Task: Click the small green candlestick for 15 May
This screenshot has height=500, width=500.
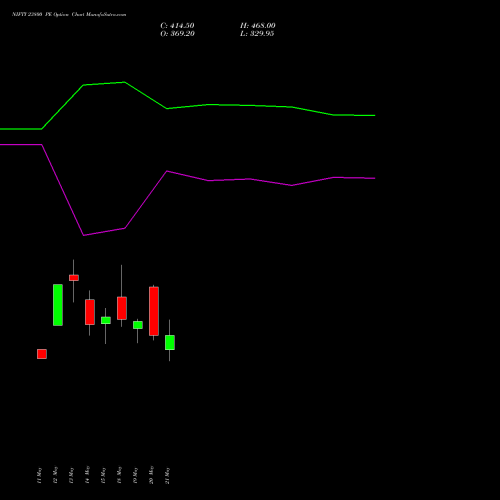Action: click(106, 320)
